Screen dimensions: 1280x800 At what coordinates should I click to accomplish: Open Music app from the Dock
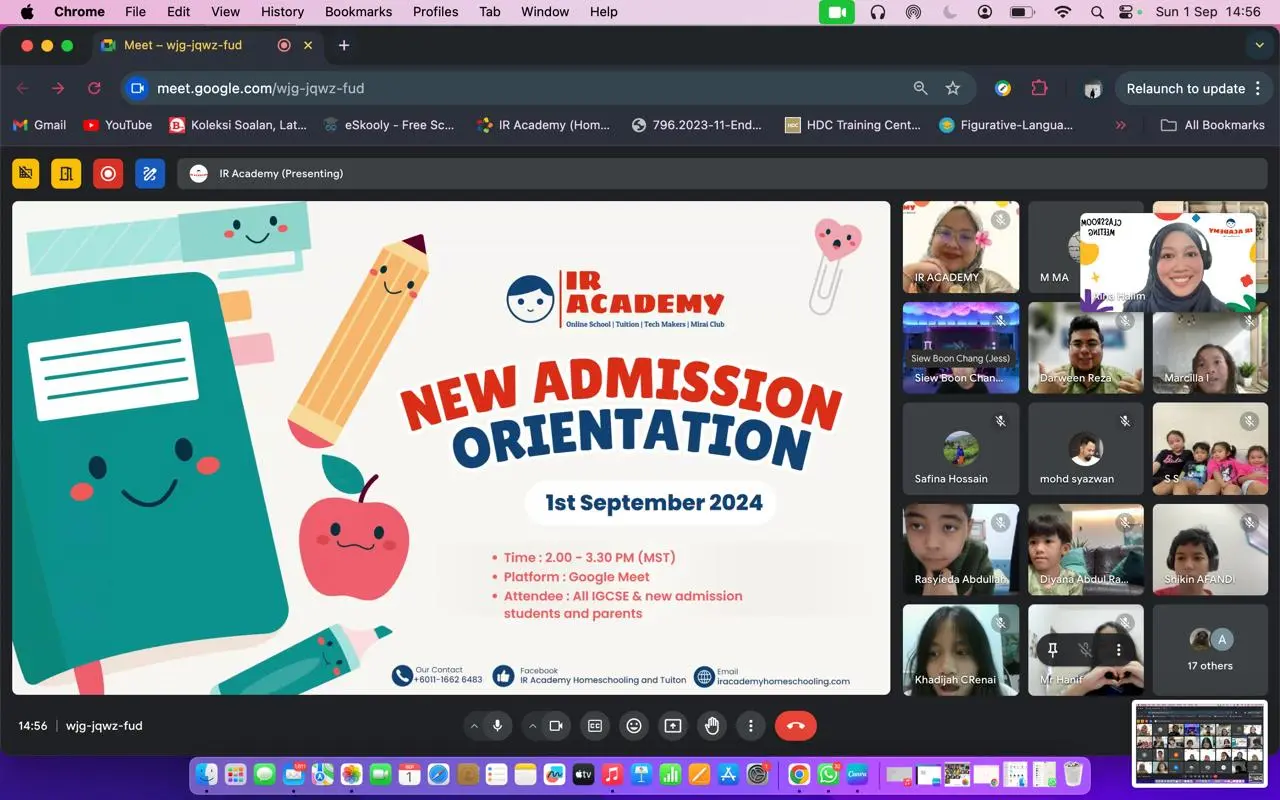613,774
